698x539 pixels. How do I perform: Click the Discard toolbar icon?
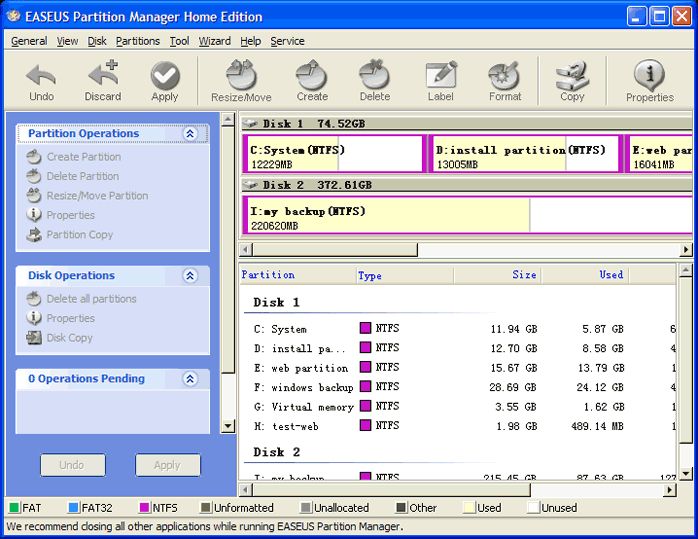[x=103, y=73]
